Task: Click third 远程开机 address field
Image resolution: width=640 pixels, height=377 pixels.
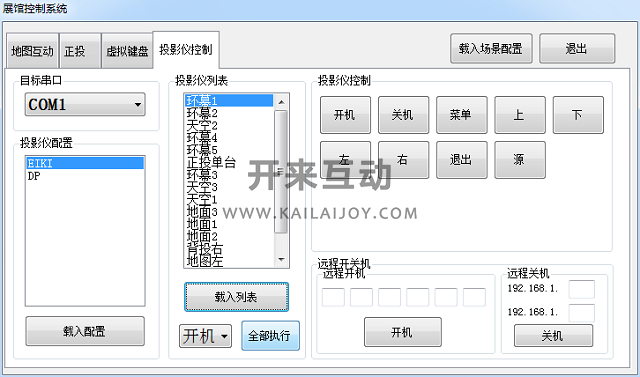Action: [389, 297]
